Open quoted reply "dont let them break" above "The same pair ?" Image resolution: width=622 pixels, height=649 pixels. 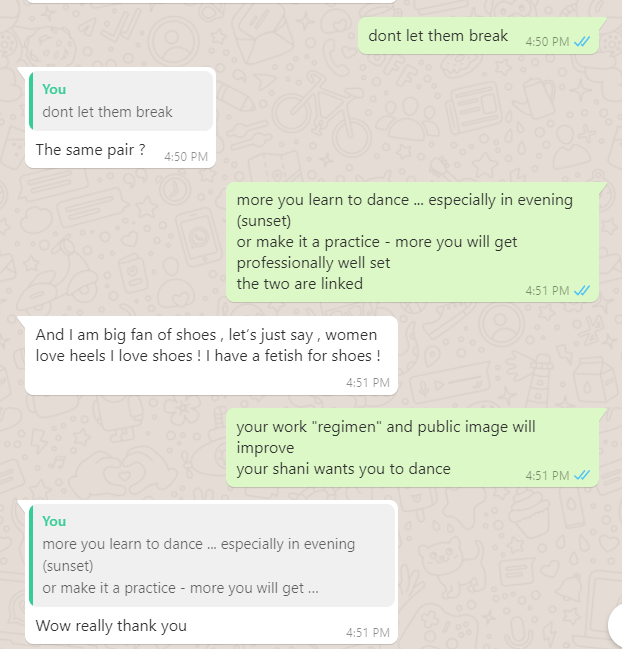click(x=121, y=101)
